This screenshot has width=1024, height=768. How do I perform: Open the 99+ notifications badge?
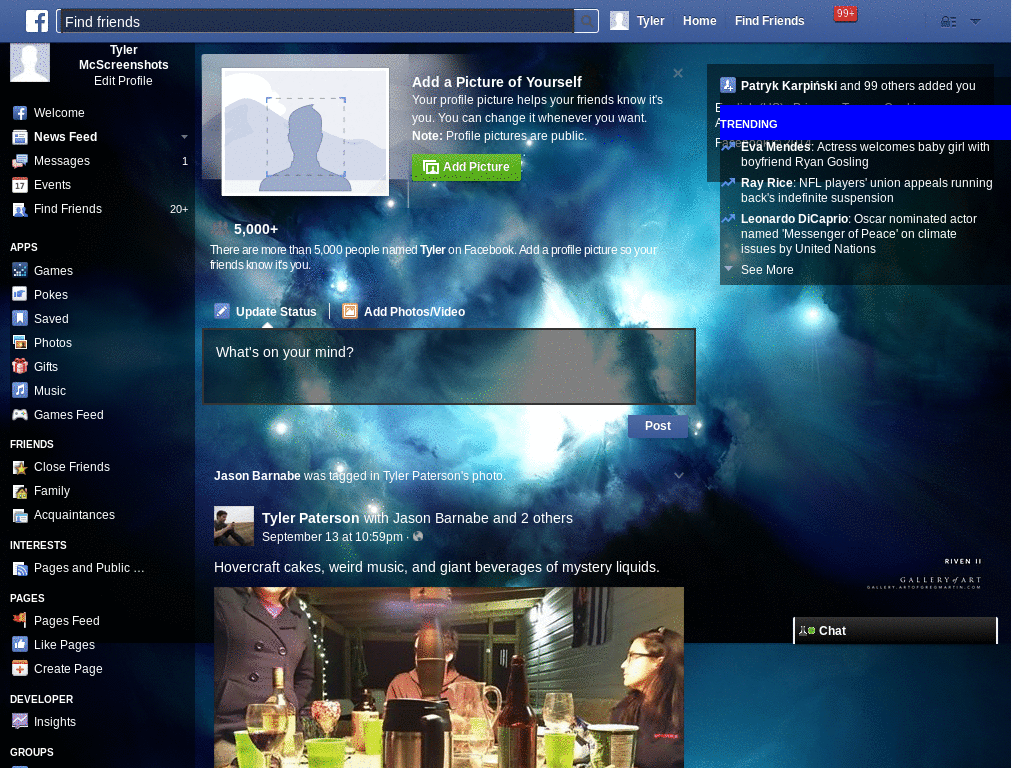coord(845,14)
